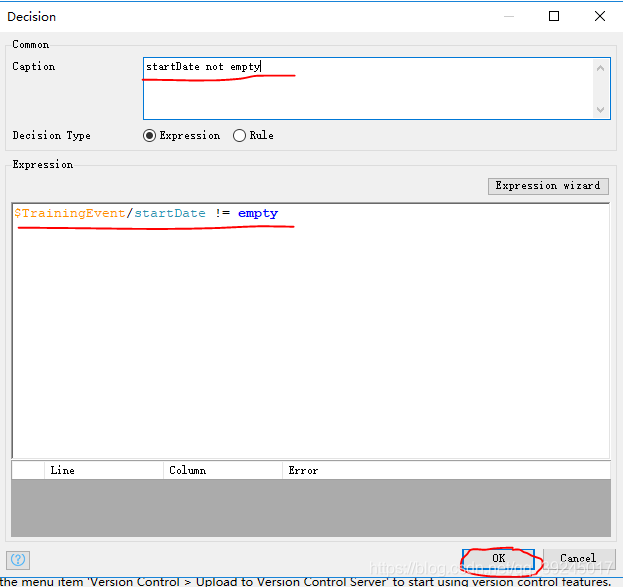Click the Caption scrollbar down arrow

click(600, 109)
